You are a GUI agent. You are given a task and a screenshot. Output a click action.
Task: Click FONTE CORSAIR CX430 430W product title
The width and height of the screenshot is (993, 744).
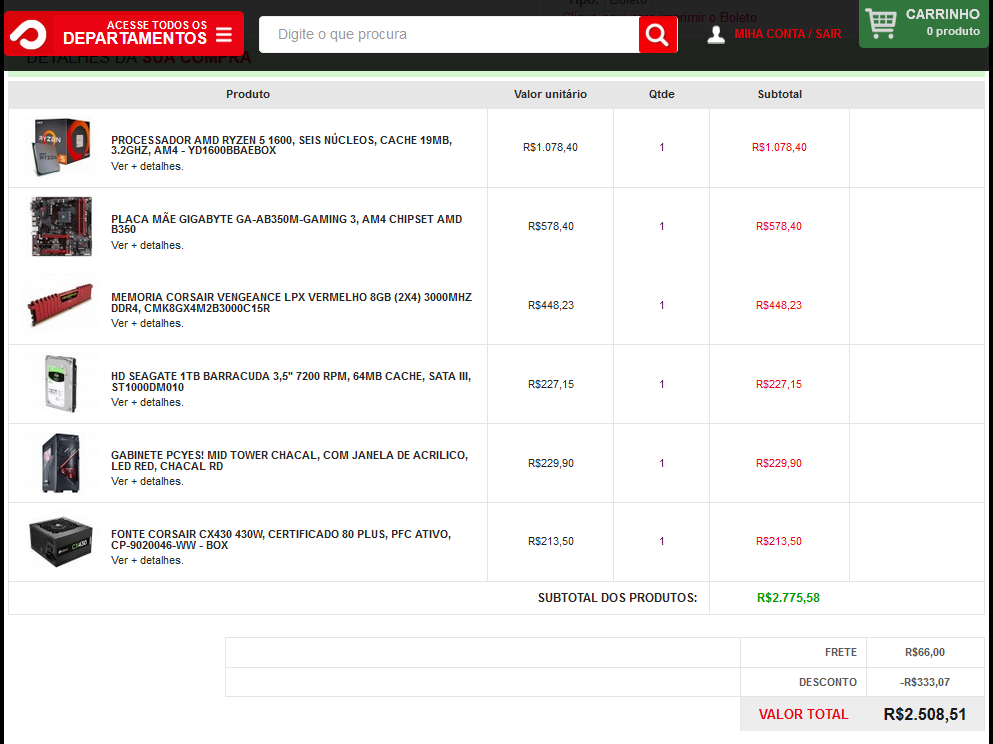[x=281, y=539]
